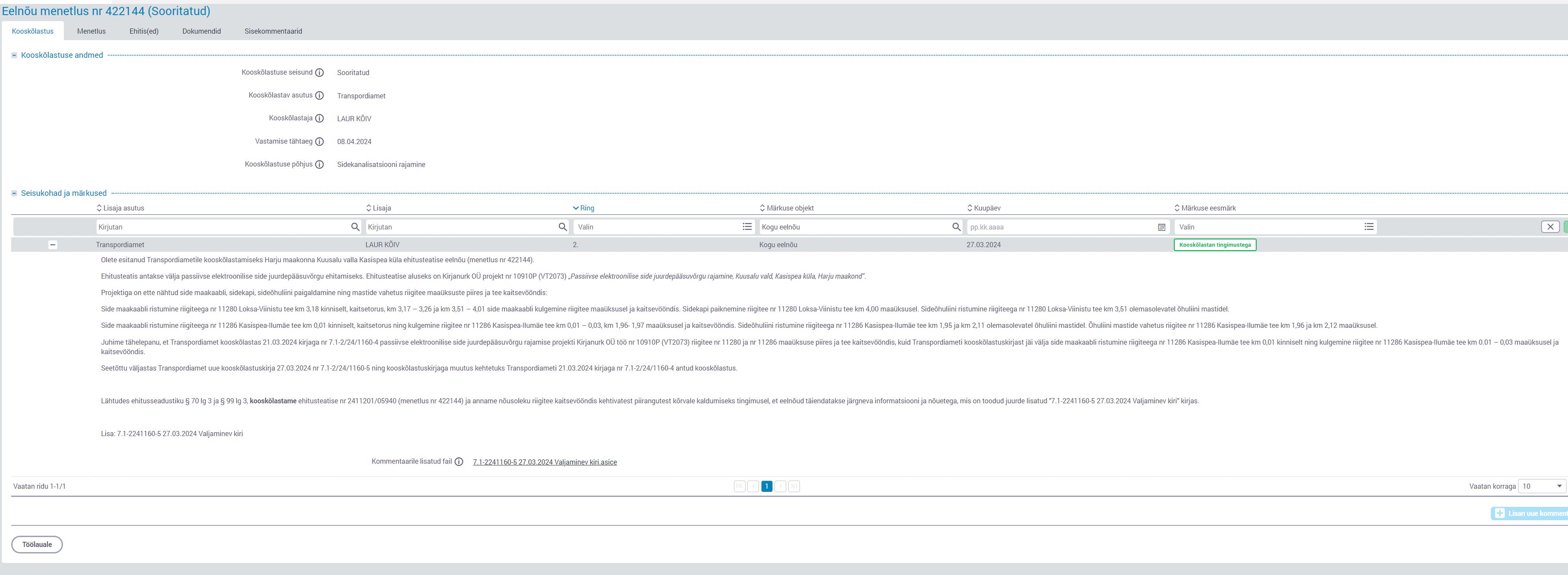Show info for Kooskõlastuse põhjus

pos(320,164)
